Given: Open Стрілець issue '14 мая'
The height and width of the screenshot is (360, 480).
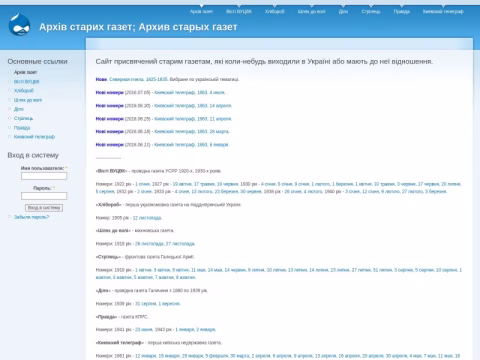Looking at the screenshot, I should [x=215, y=270].
